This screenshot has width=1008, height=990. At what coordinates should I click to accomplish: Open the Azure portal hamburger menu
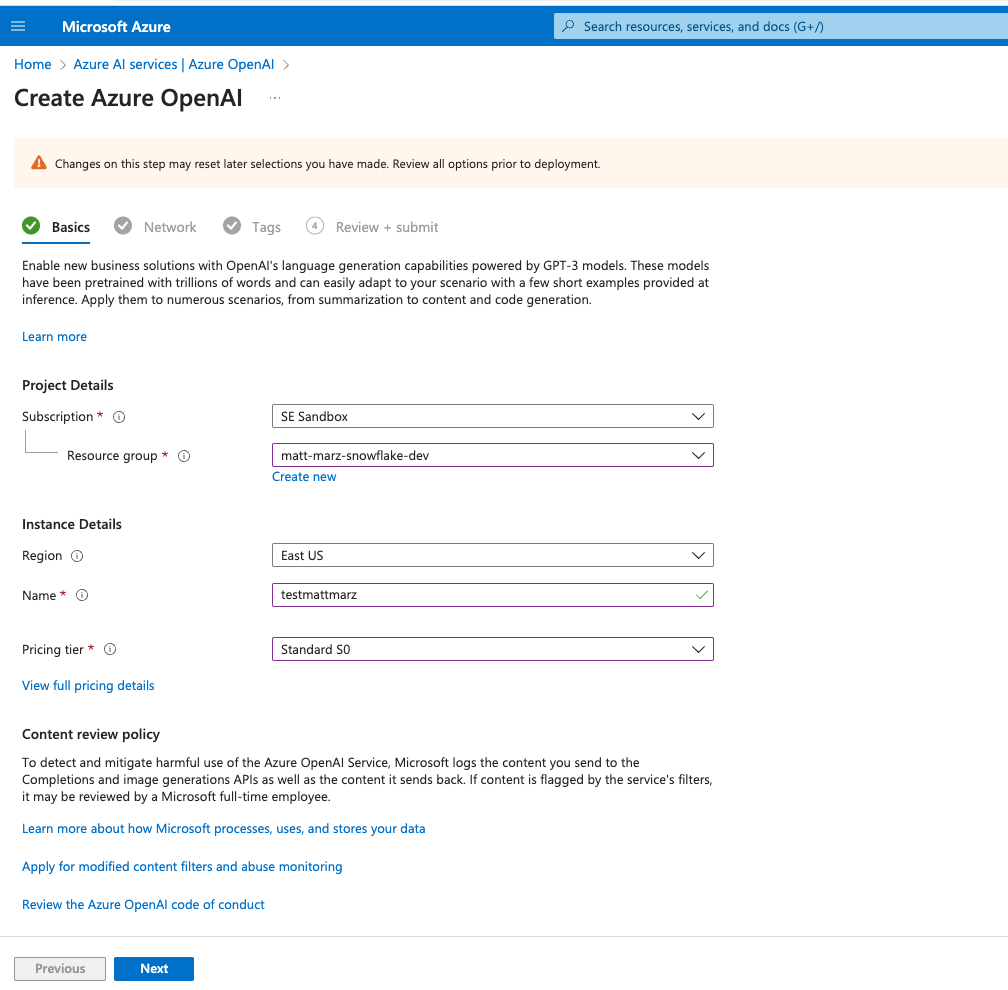[x=18, y=26]
